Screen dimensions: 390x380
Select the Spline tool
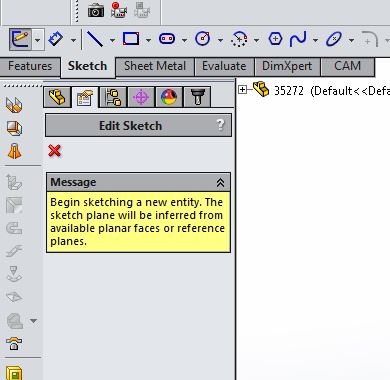pyautogui.click(x=298, y=39)
